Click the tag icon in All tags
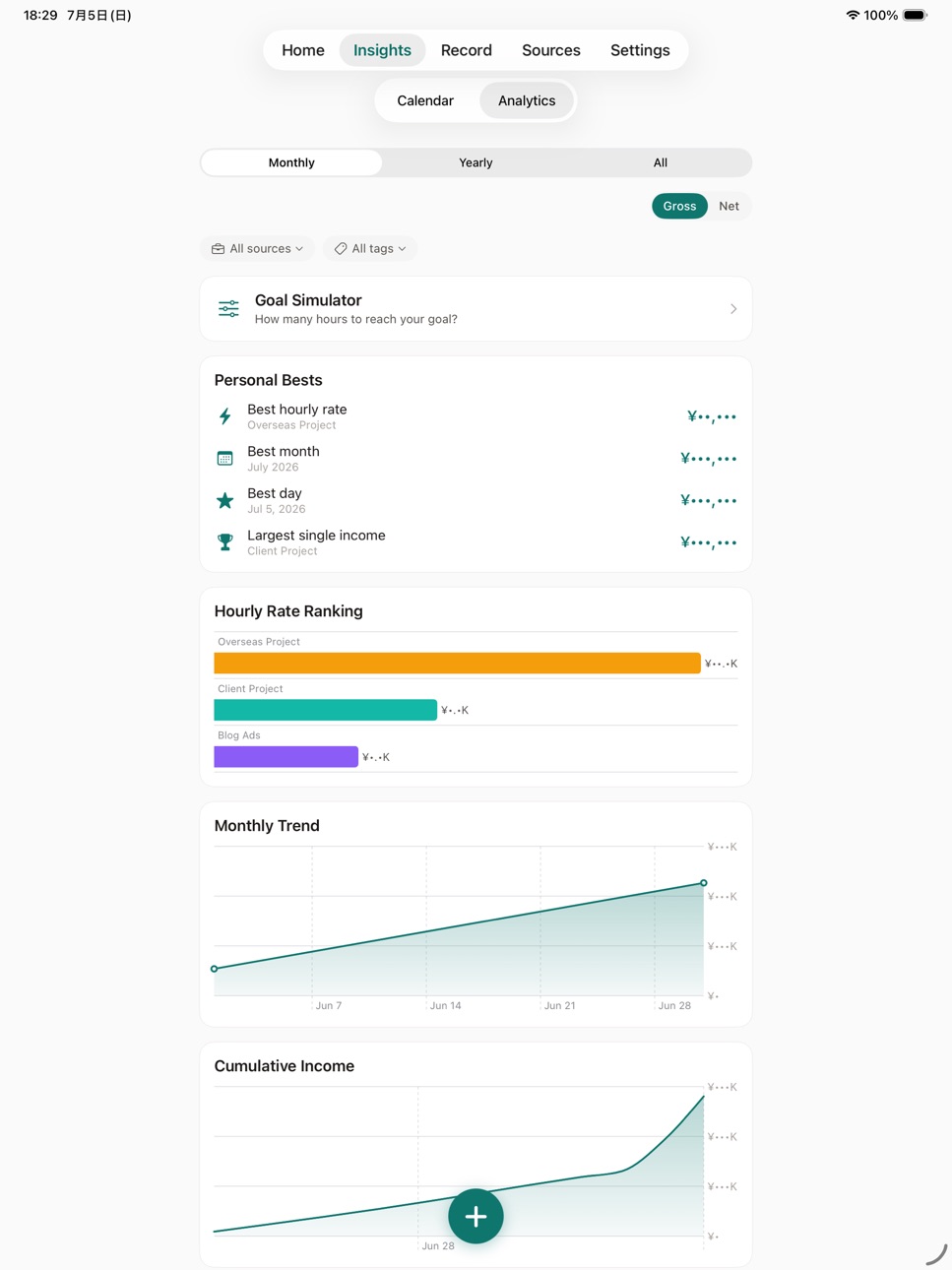The height and width of the screenshot is (1270, 952). 341,249
